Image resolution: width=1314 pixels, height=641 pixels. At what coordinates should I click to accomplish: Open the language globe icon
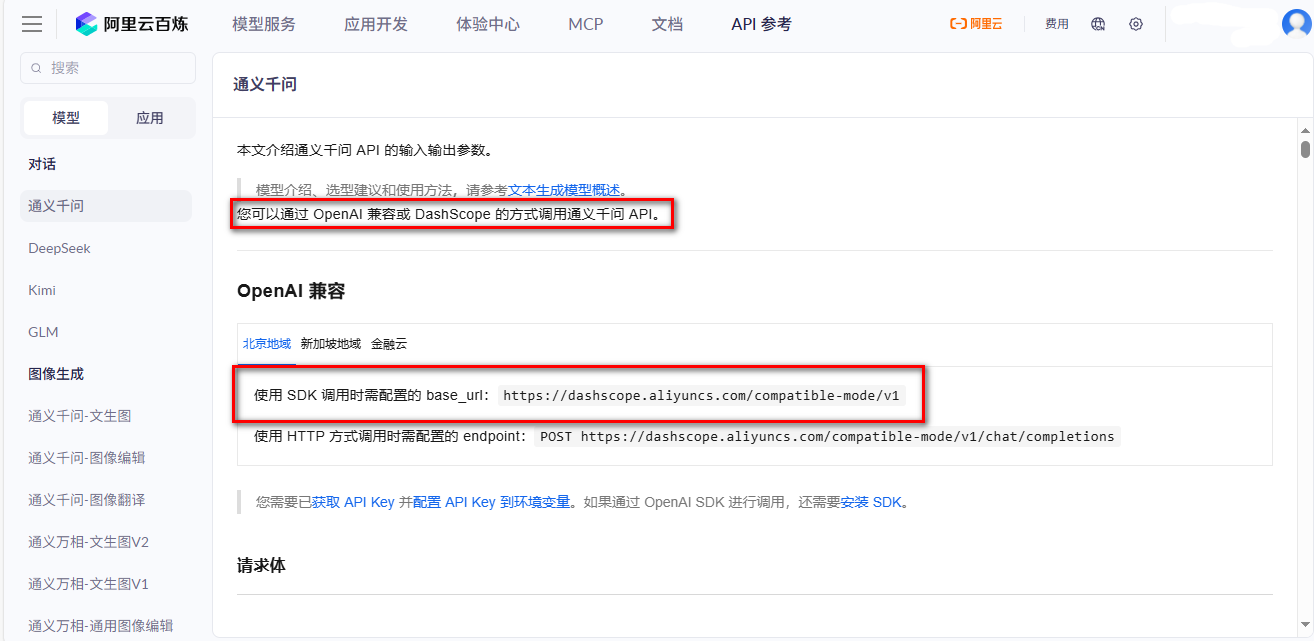coord(1098,24)
